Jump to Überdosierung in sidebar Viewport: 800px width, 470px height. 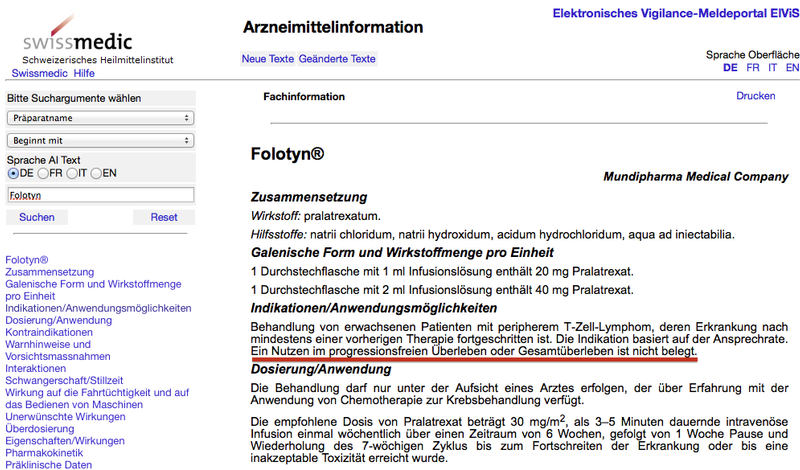(x=39, y=429)
